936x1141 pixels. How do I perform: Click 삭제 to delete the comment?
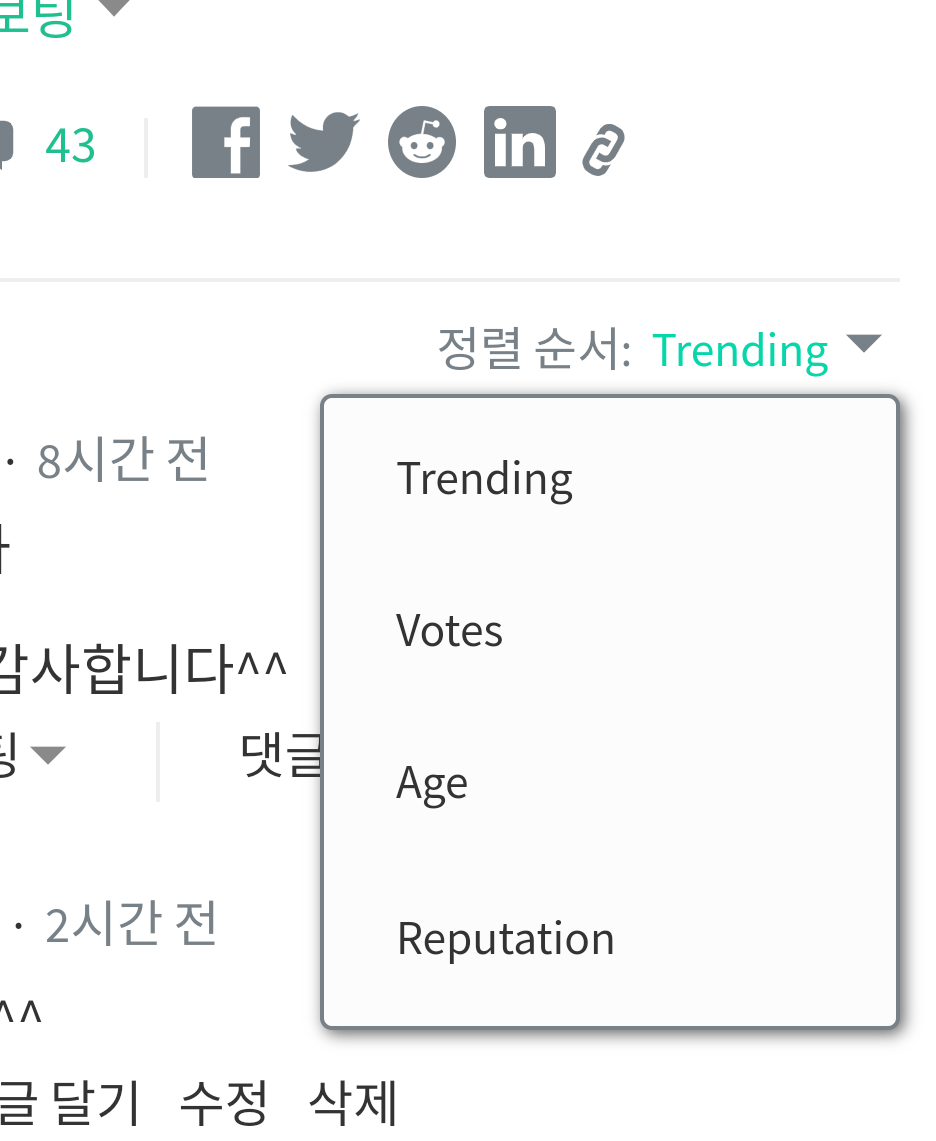(x=353, y=1104)
